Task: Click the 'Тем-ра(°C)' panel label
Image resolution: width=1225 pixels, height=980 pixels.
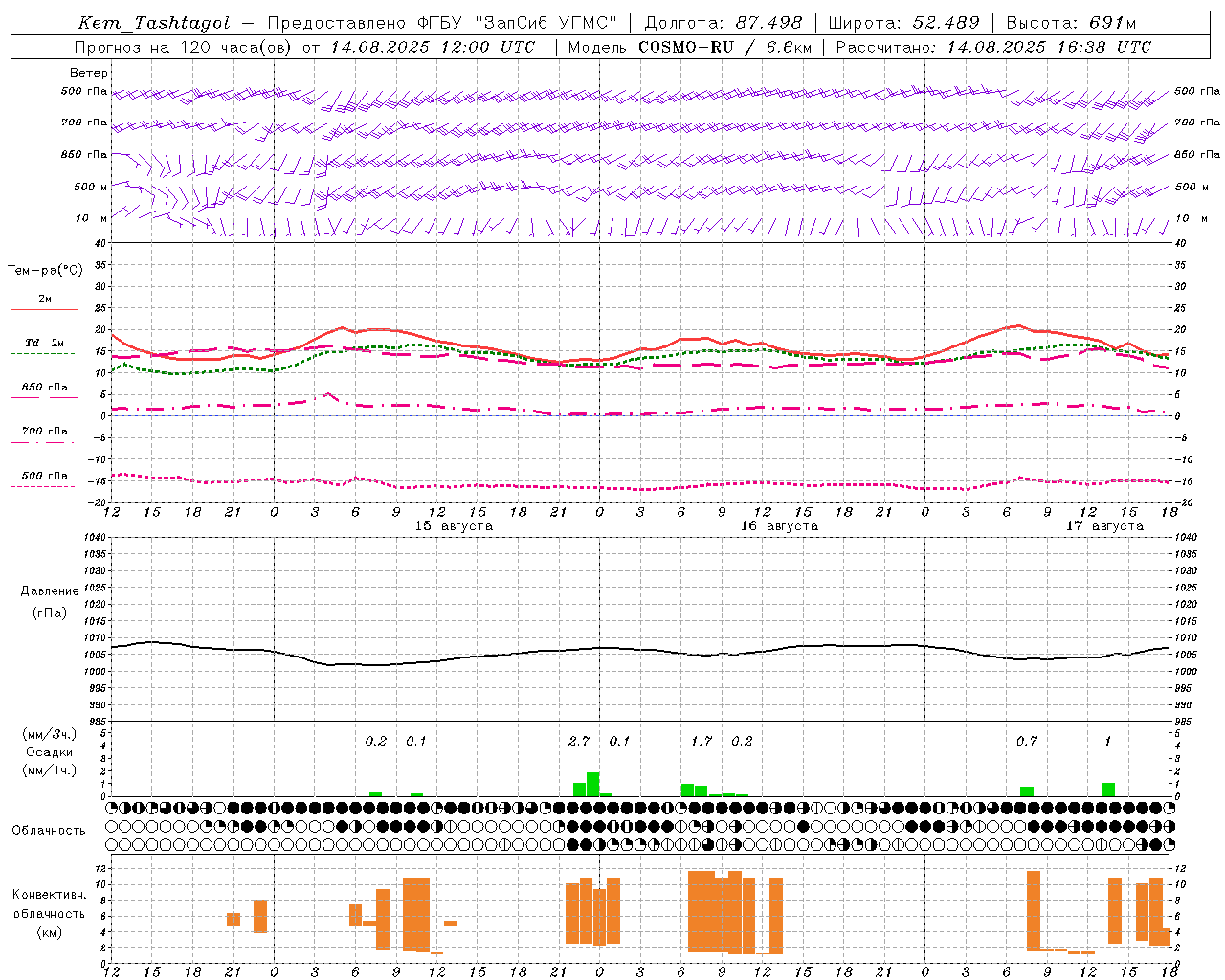Action: (45, 271)
